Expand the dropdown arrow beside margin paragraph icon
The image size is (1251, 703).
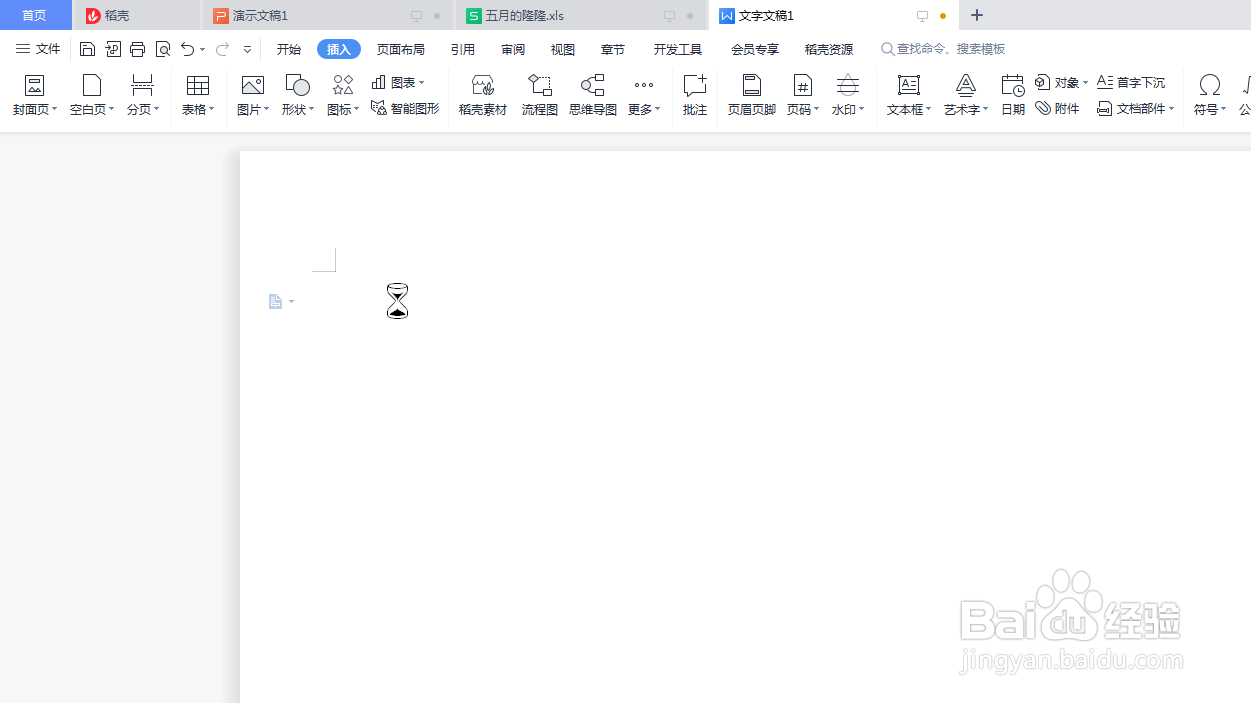291,302
